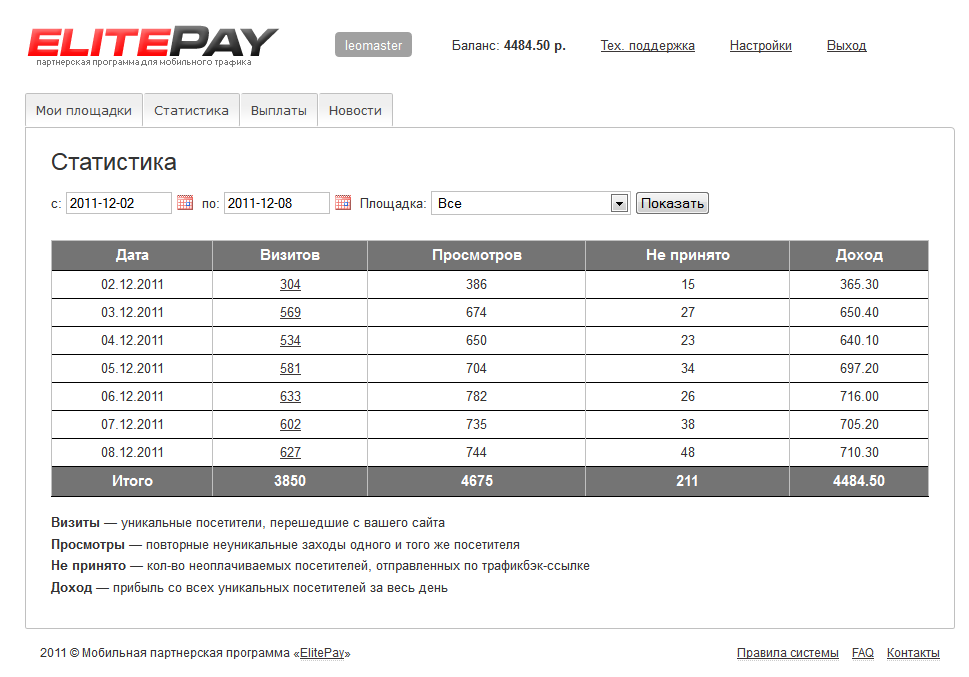Open the Правила системы footer link

[787, 653]
